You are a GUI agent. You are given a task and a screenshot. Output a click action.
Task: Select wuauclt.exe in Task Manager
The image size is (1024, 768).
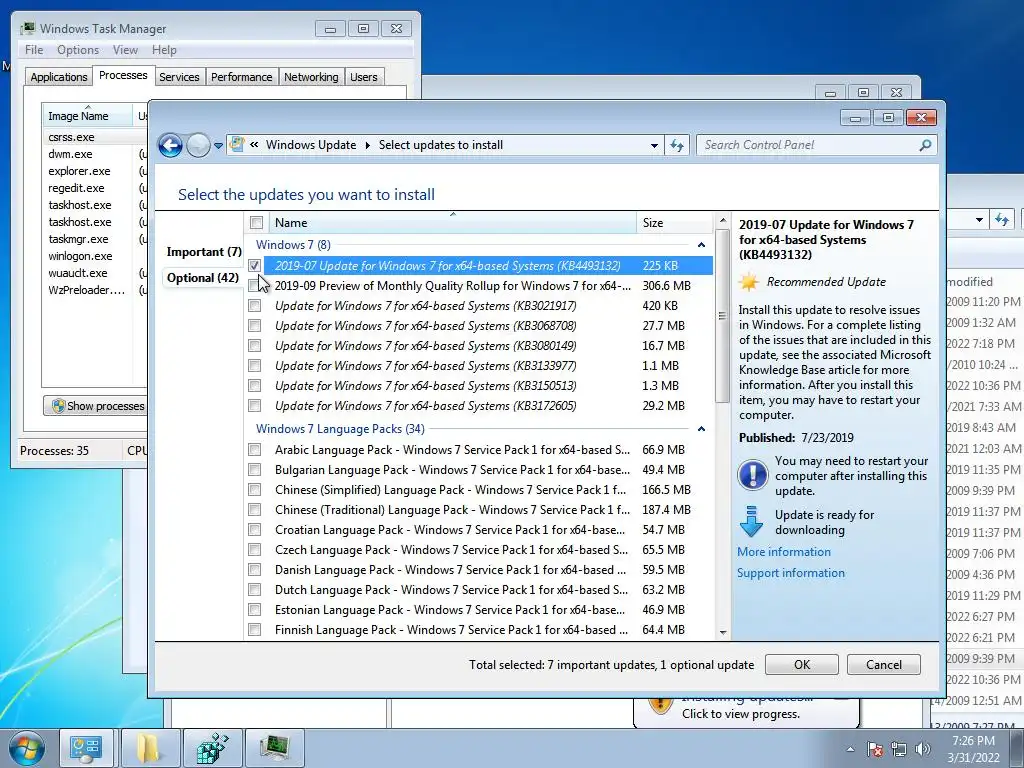(x=78, y=273)
